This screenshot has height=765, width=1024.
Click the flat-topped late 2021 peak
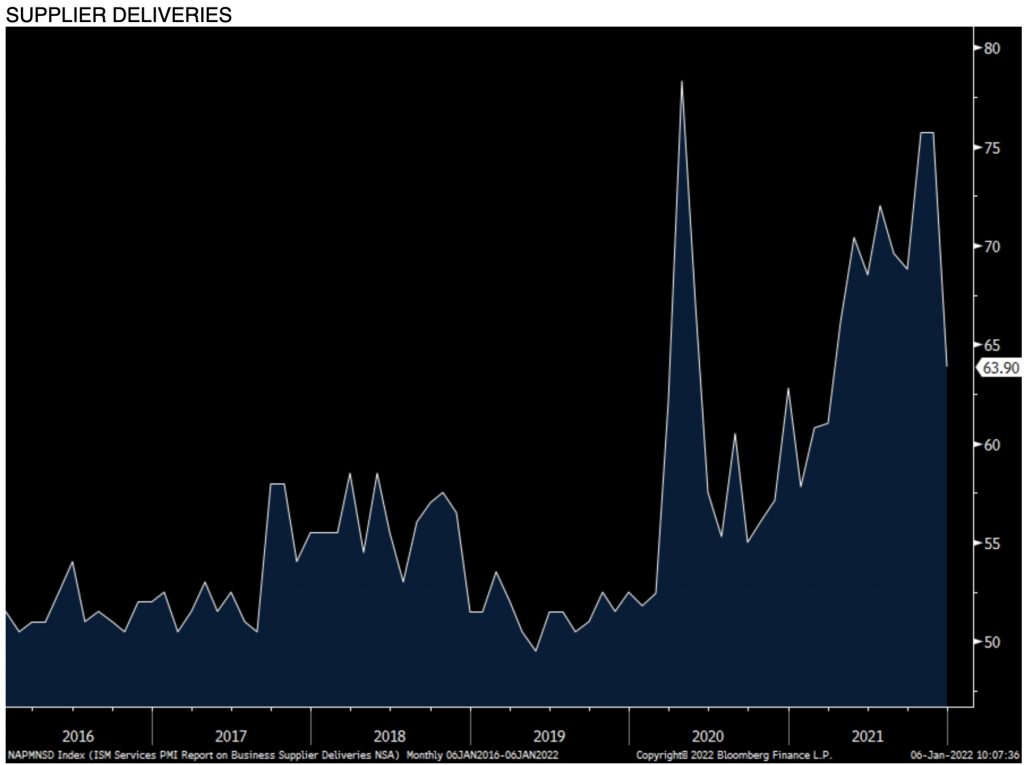(x=927, y=133)
